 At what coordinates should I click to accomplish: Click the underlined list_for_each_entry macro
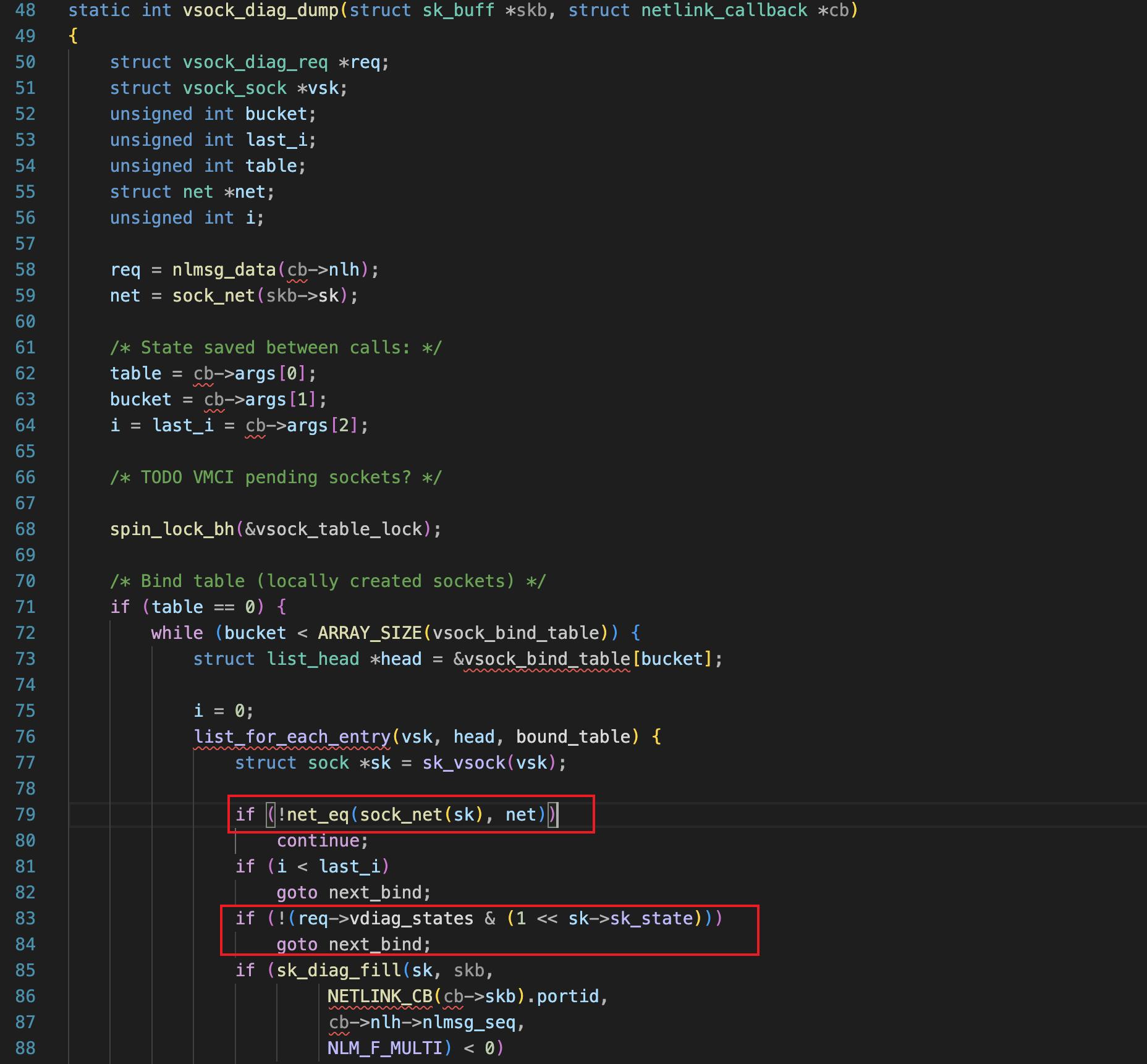[290, 737]
